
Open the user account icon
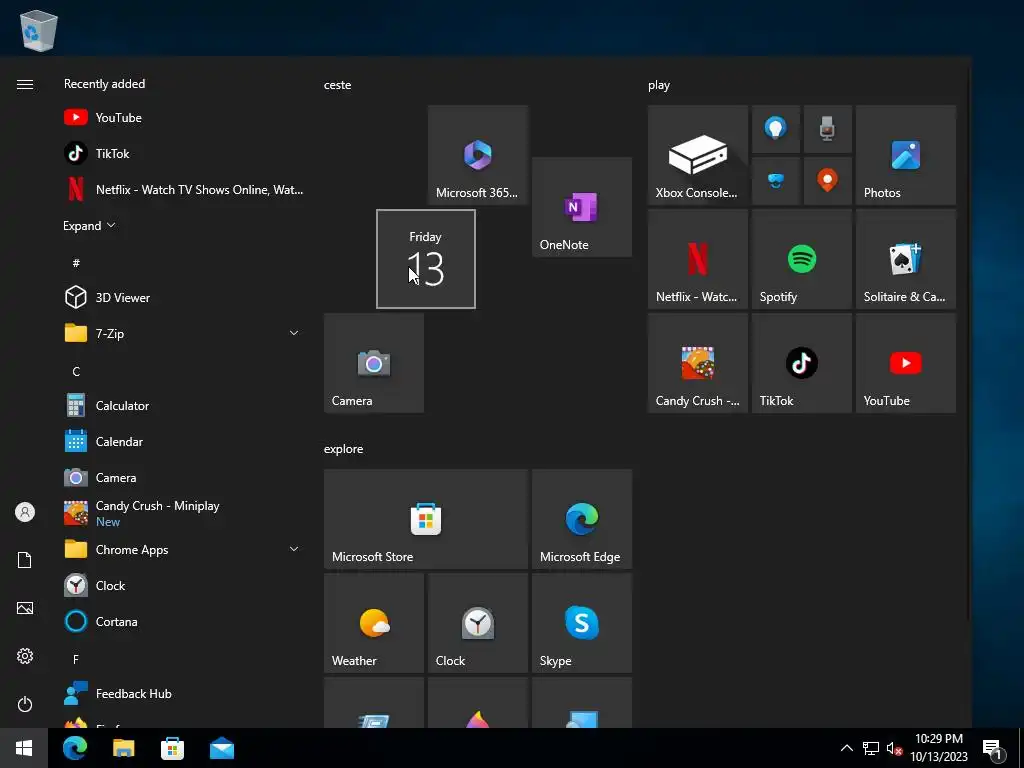tap(25, 512)
